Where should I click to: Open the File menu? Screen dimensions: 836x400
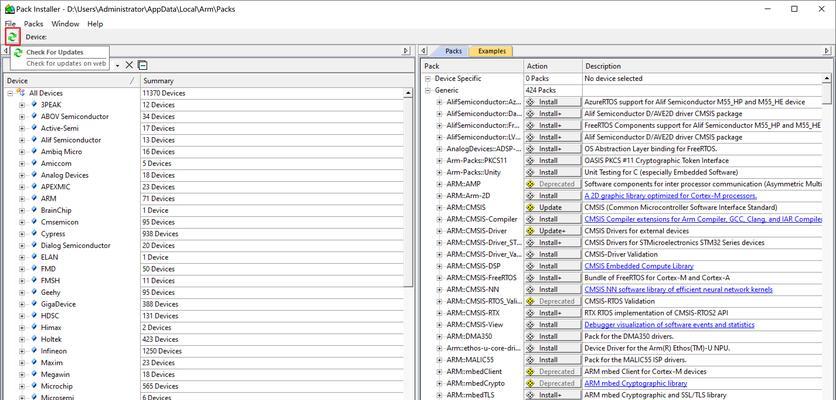10,23
